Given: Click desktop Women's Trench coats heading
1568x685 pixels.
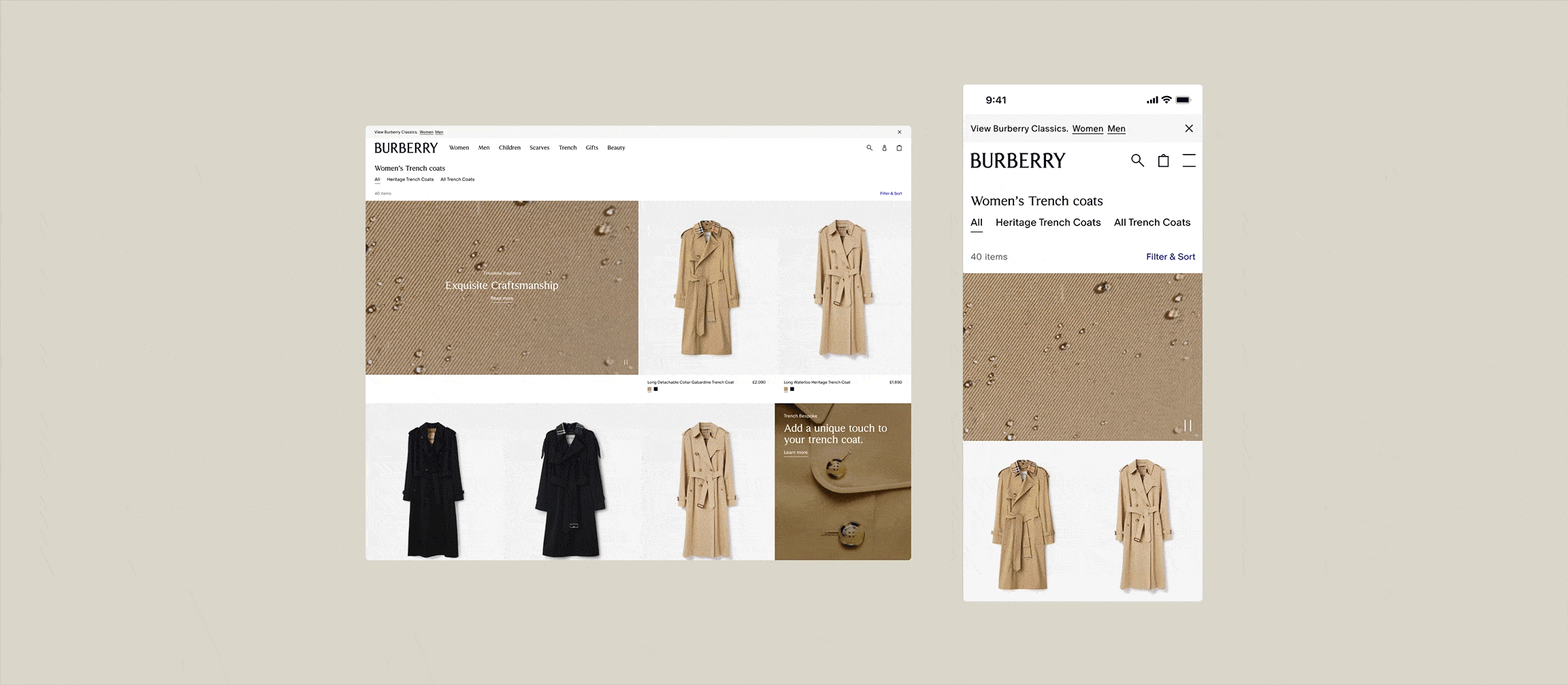Looking at the screenshot, I should pos(410,168).
